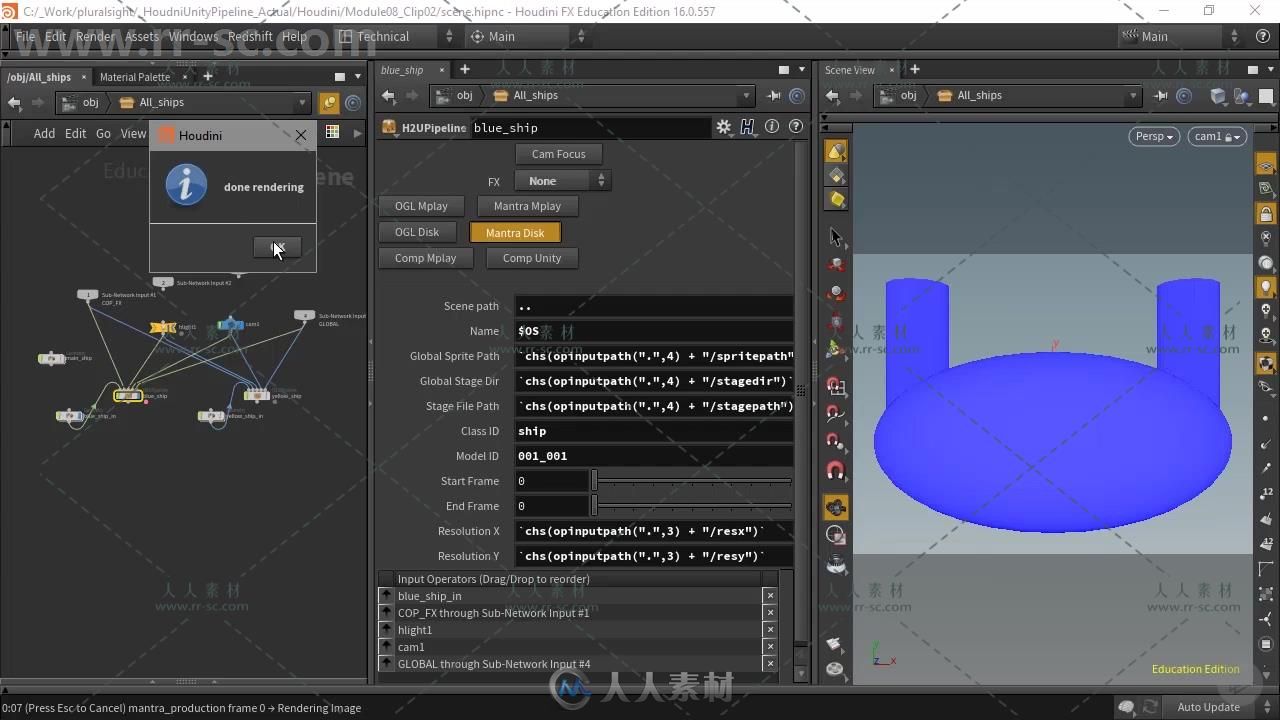The width and height of the screenshot is (1280, 720).
Task: Toggle the lighting bulb display option
Action: tap(1266, 287)
